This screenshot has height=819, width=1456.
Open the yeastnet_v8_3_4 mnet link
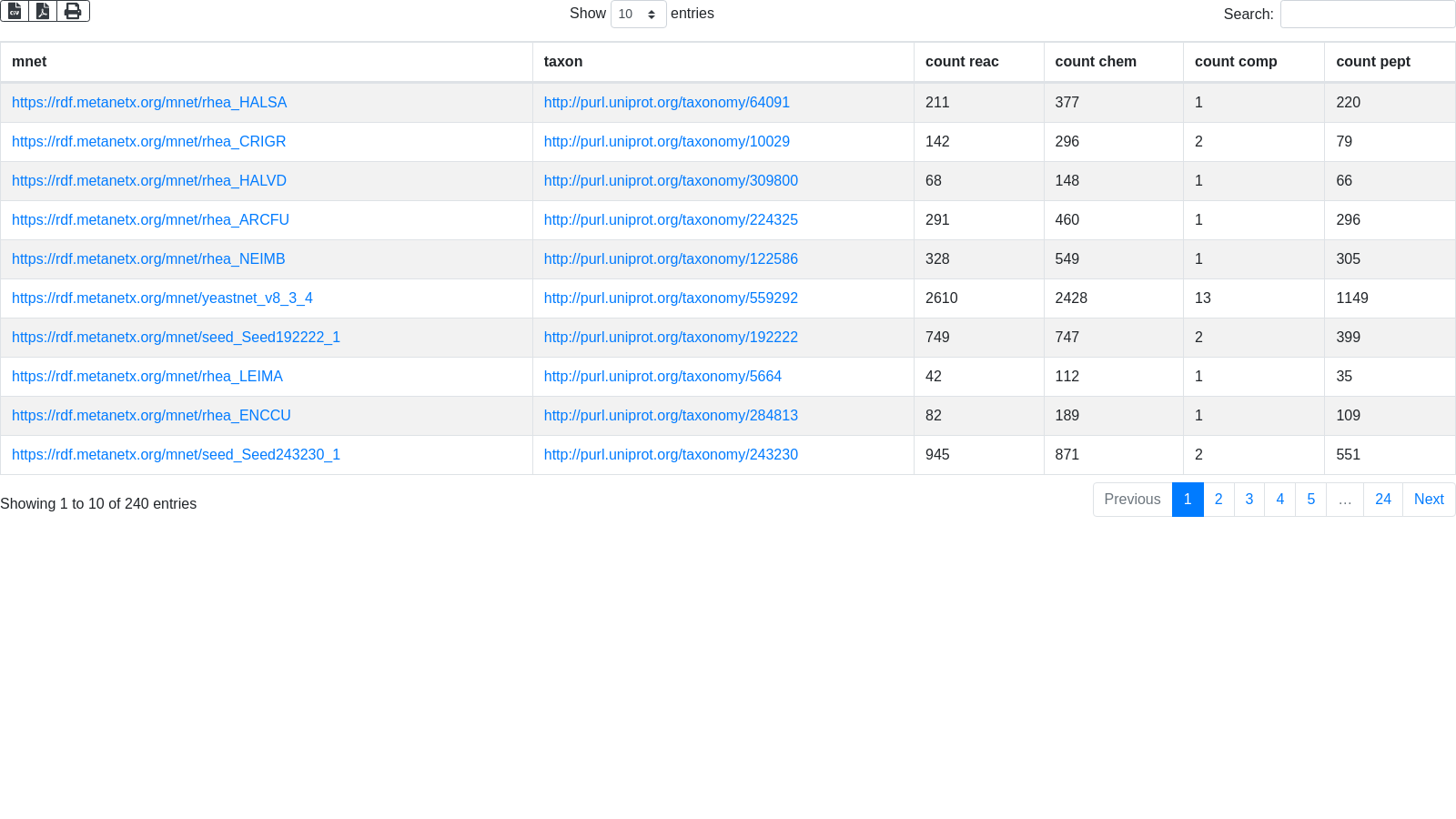[162, 298]
